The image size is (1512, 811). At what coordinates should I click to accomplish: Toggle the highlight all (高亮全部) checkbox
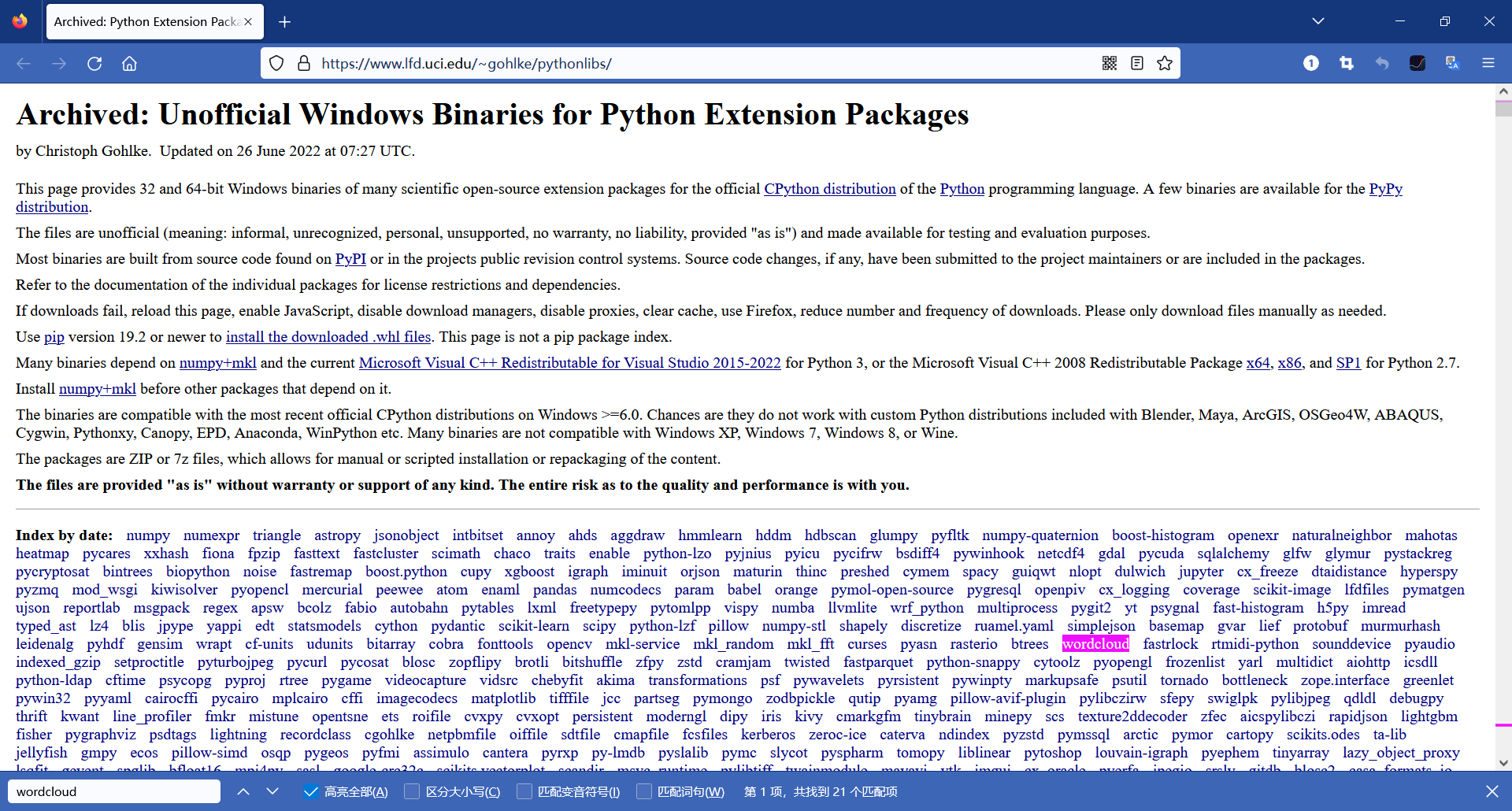tap(311, 791)
